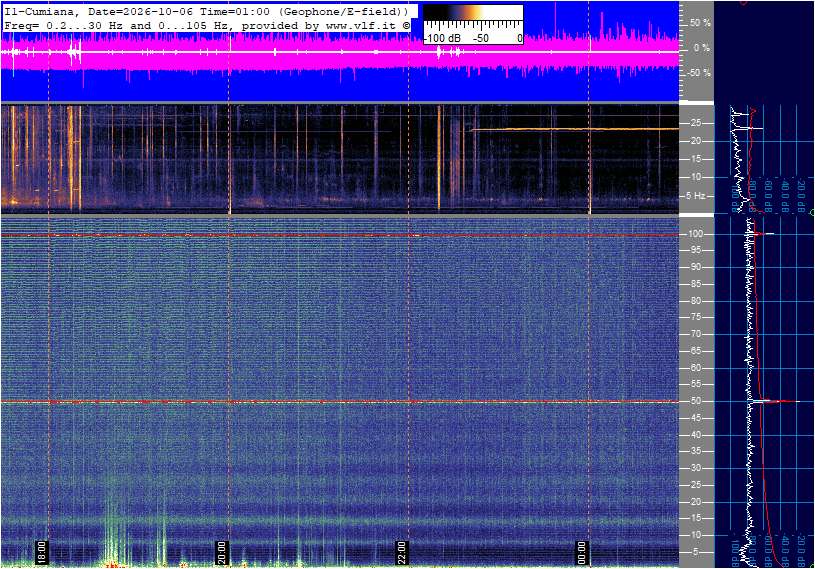Click the red 50 Hz mains line in spectrogram
Image resolution: width=815 pixels, height=569 pixels.
click(x=340, y=402)
